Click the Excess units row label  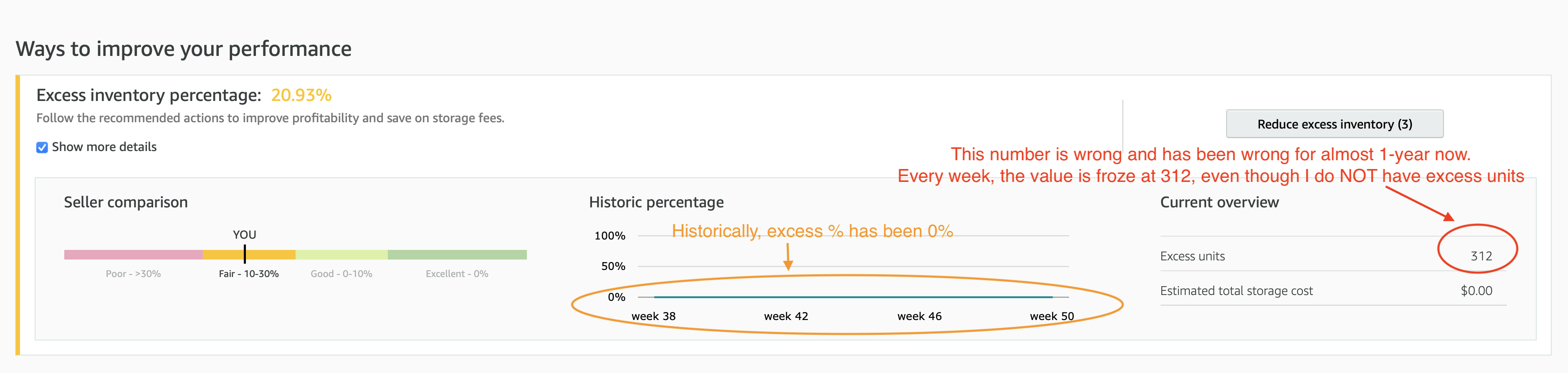pyautogui.click(x=1192, y=256)
